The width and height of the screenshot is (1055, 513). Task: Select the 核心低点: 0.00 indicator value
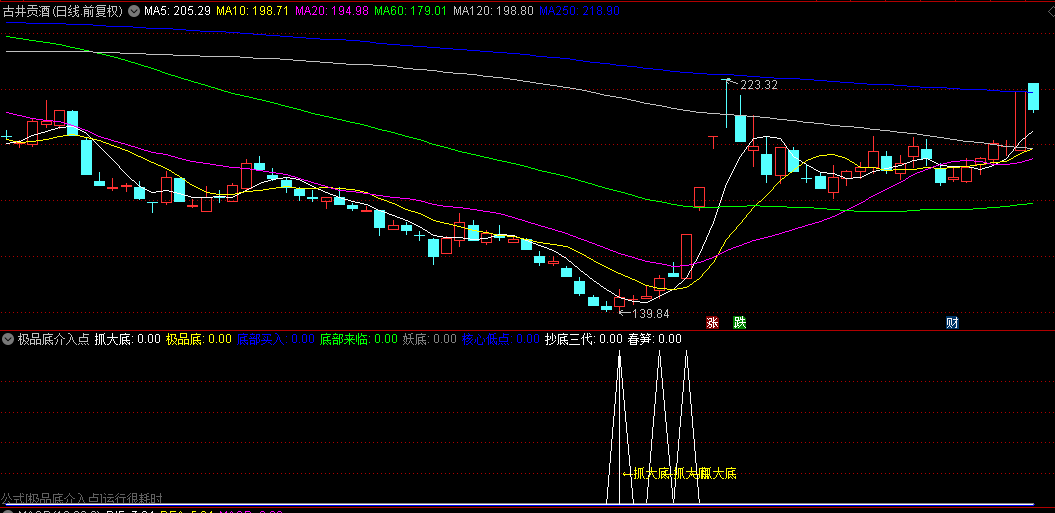(501, 339)
